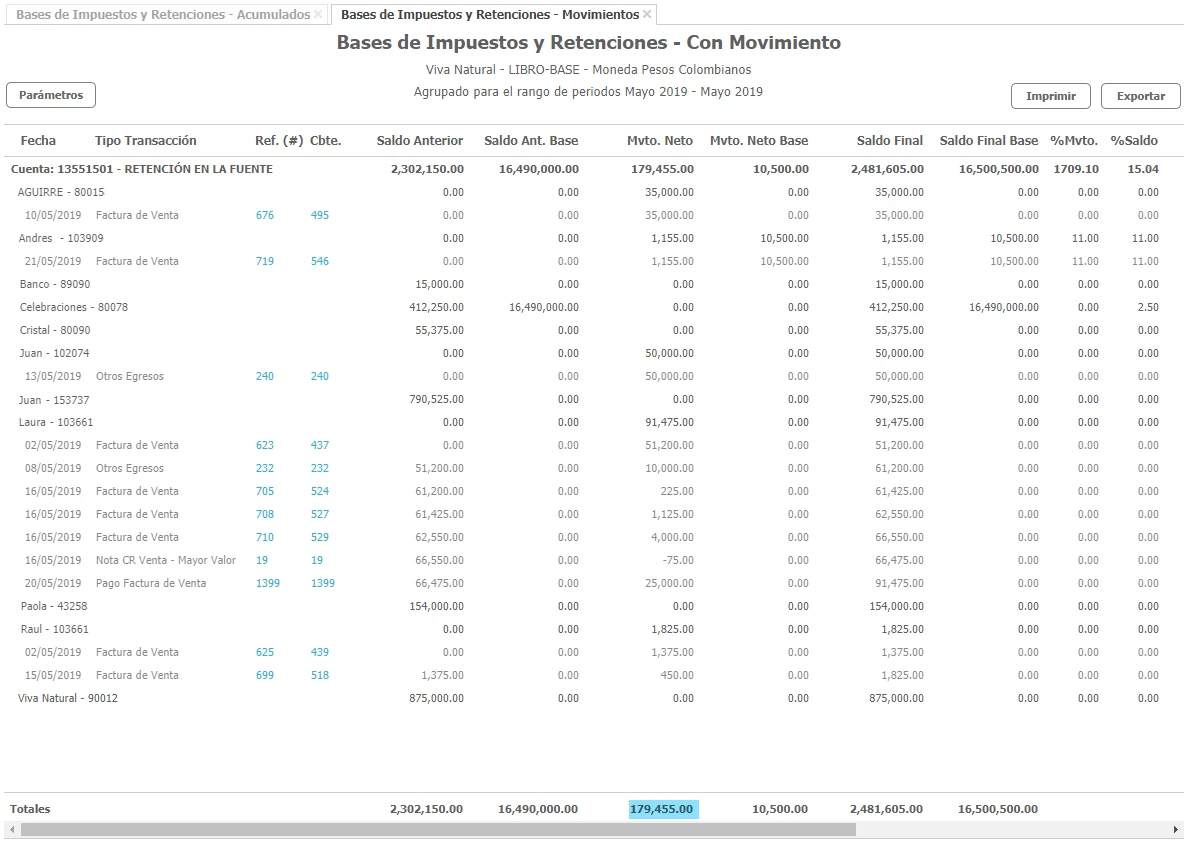This screenshot has height=841, width=1189.
Task: Open the Parámetros button
Action: click(x=51, y=95)
